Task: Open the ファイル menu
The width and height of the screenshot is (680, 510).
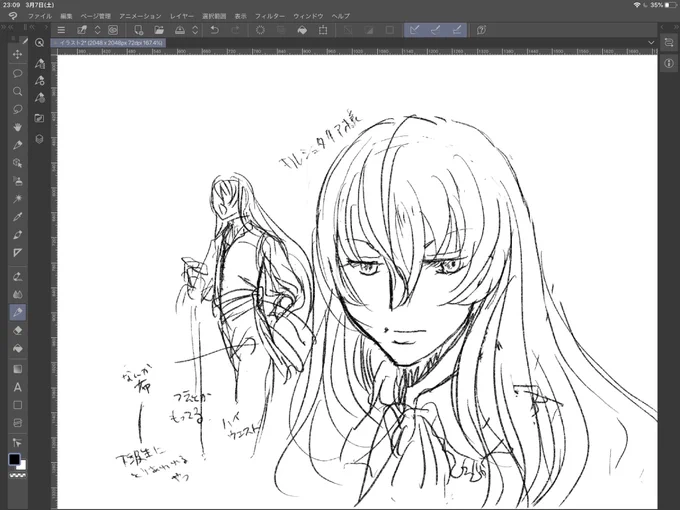Action: pos(40,16)
